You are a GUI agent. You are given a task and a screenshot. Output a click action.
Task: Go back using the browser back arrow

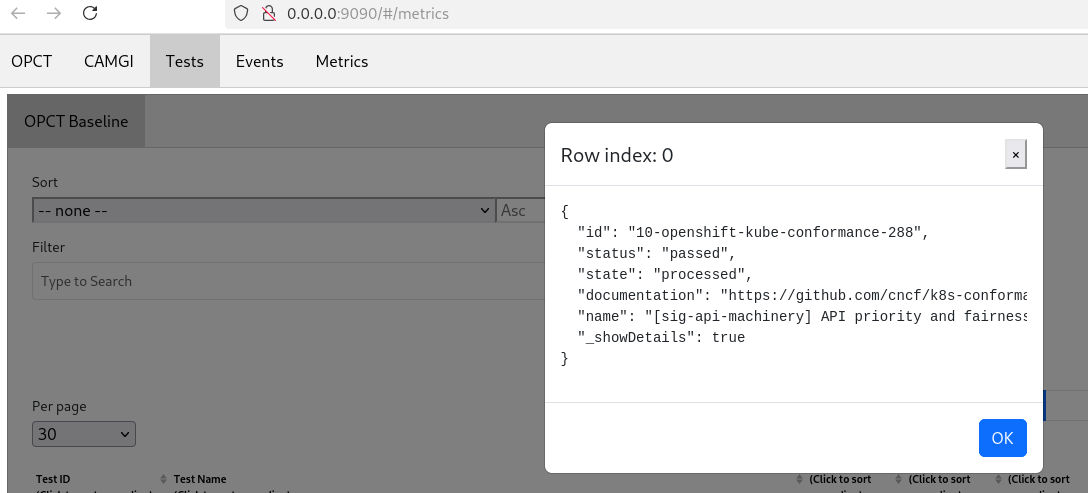pos(19,14)
